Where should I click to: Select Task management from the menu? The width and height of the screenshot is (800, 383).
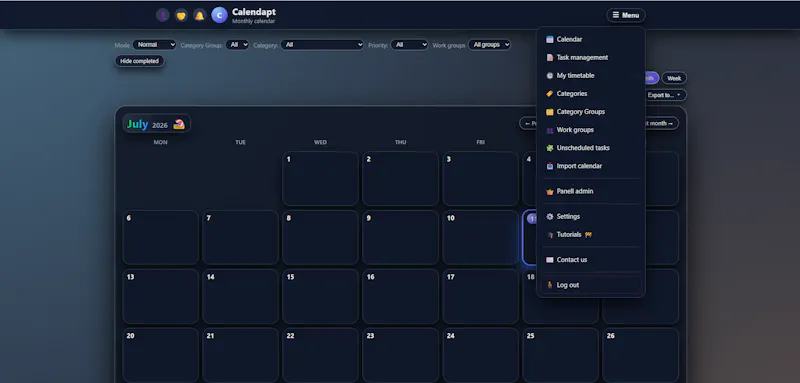click(591, 58)
